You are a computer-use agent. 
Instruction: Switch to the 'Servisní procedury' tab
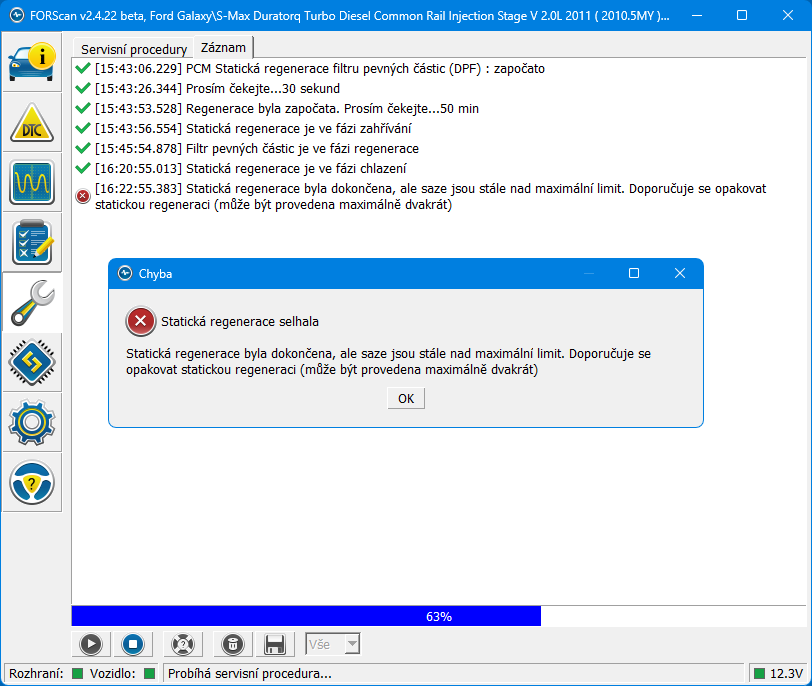click(133, 49)
